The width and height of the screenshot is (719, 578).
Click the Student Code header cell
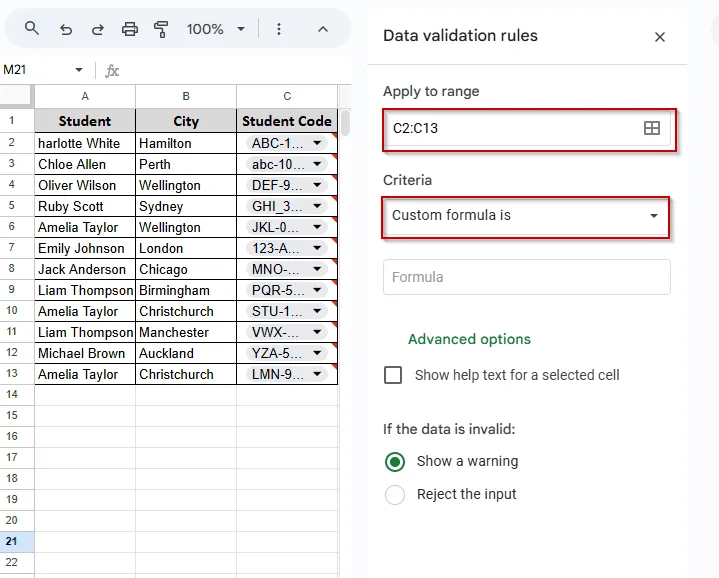coord(287,121)
